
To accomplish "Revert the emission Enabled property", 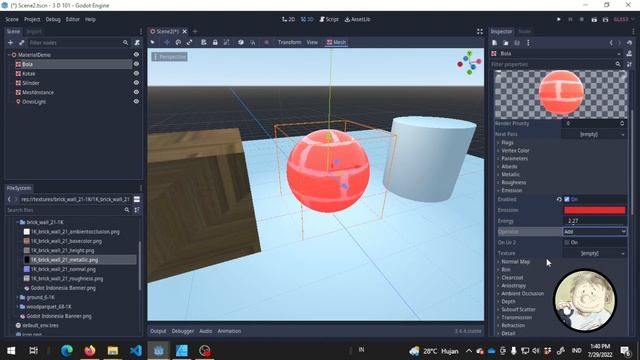I will tap(559, 199).
